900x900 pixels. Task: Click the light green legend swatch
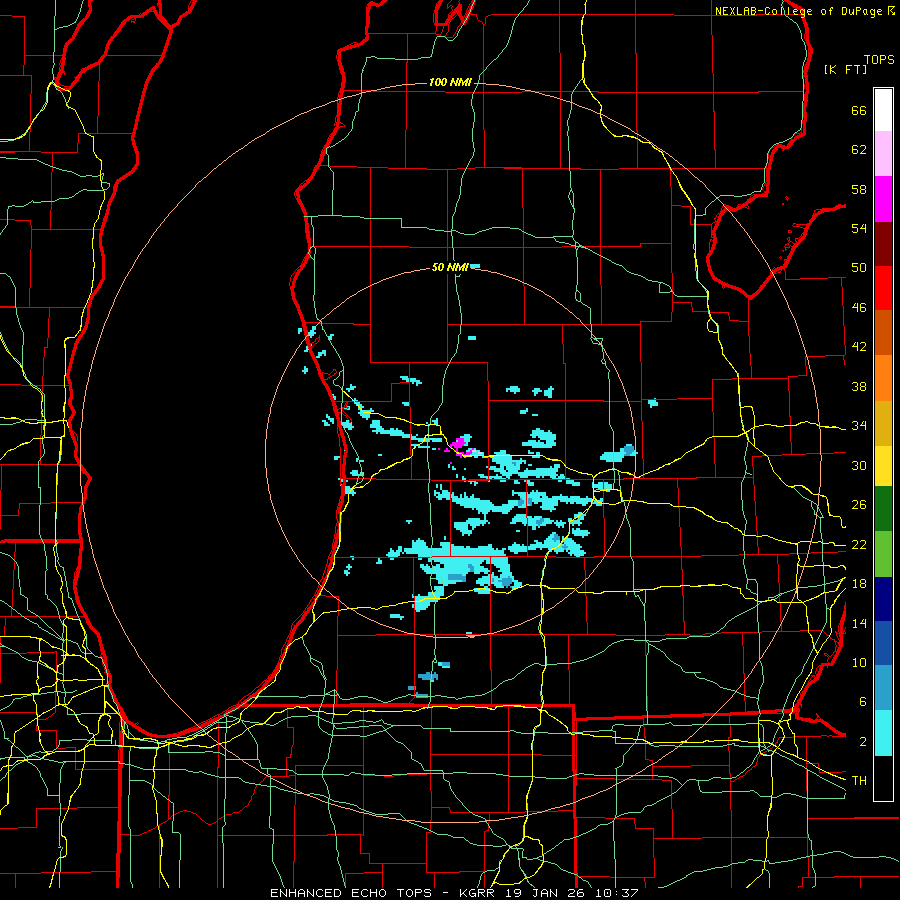pos(883,553)
